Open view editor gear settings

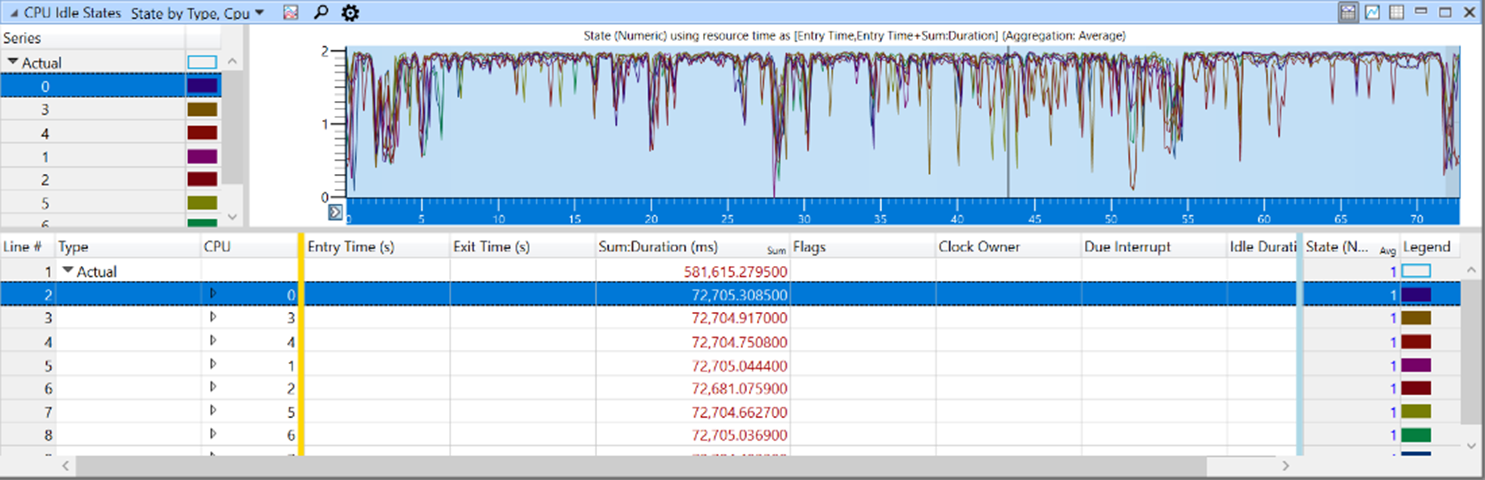[x=349, y=13]
